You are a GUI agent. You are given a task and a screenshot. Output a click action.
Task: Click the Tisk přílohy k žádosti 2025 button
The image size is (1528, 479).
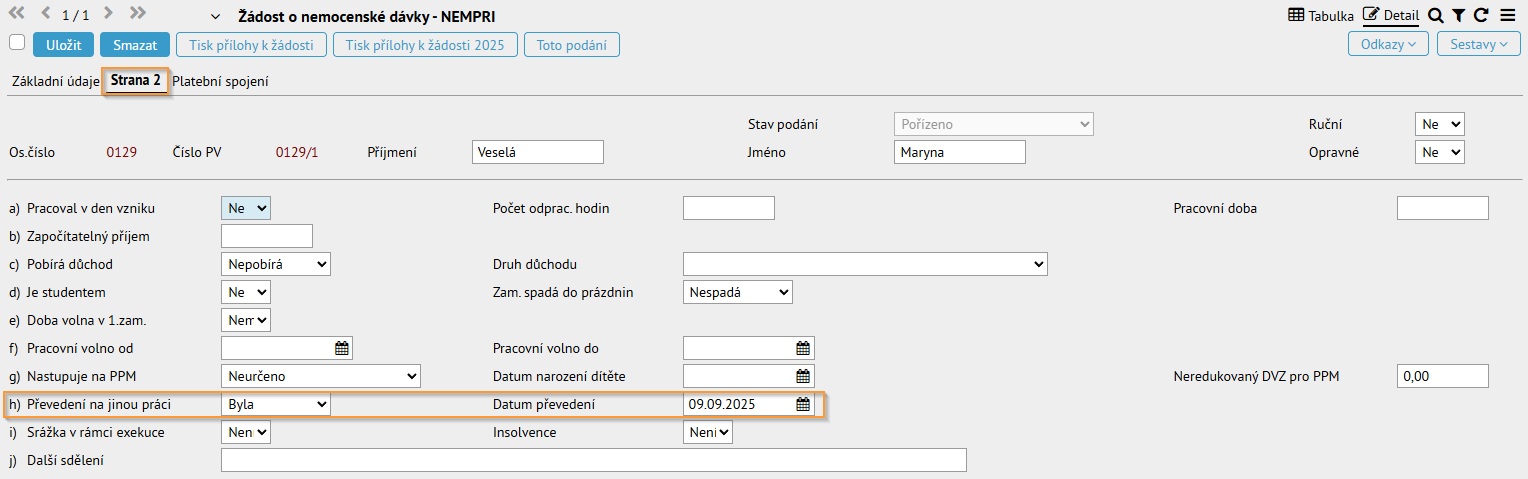tap(425, 45)
